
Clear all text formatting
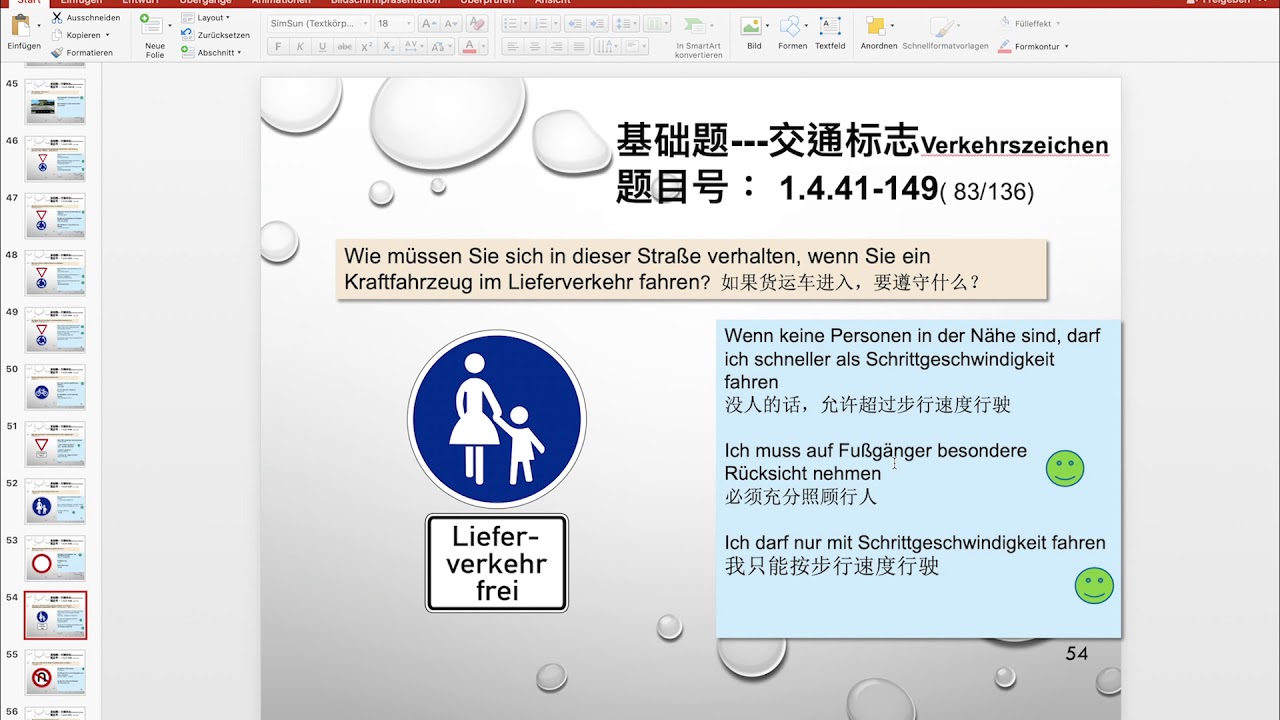click(x=477, y=23)
